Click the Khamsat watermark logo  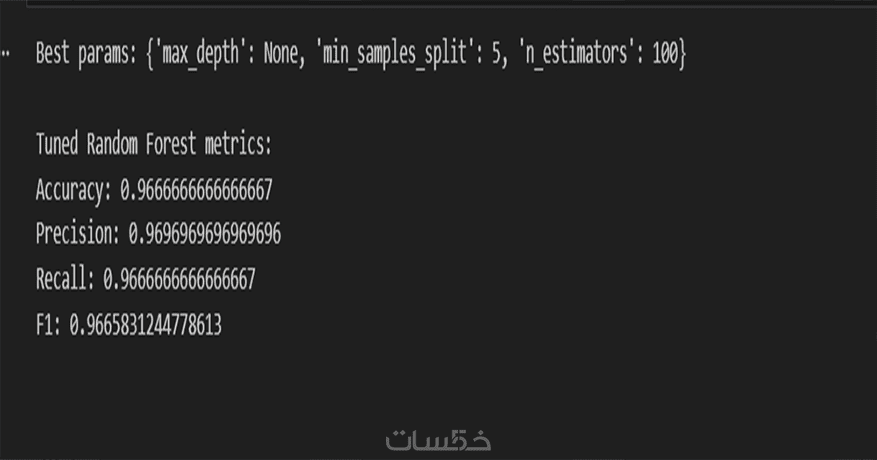point(438,438)
